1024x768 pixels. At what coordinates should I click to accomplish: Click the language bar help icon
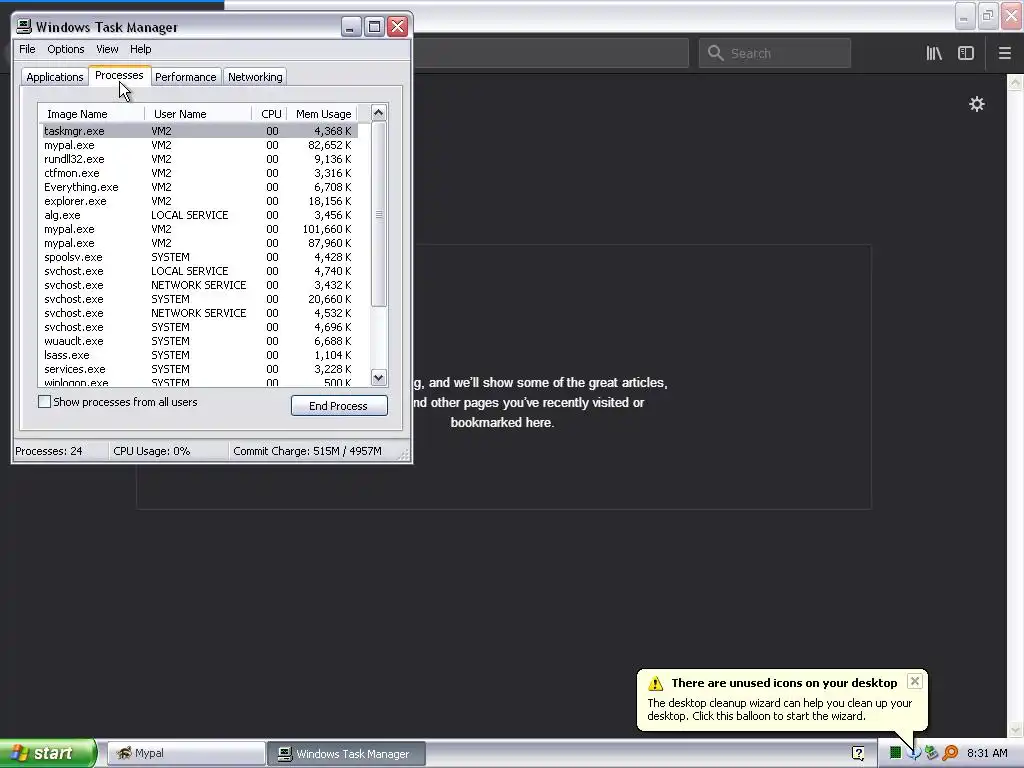(x=858, y=753)
